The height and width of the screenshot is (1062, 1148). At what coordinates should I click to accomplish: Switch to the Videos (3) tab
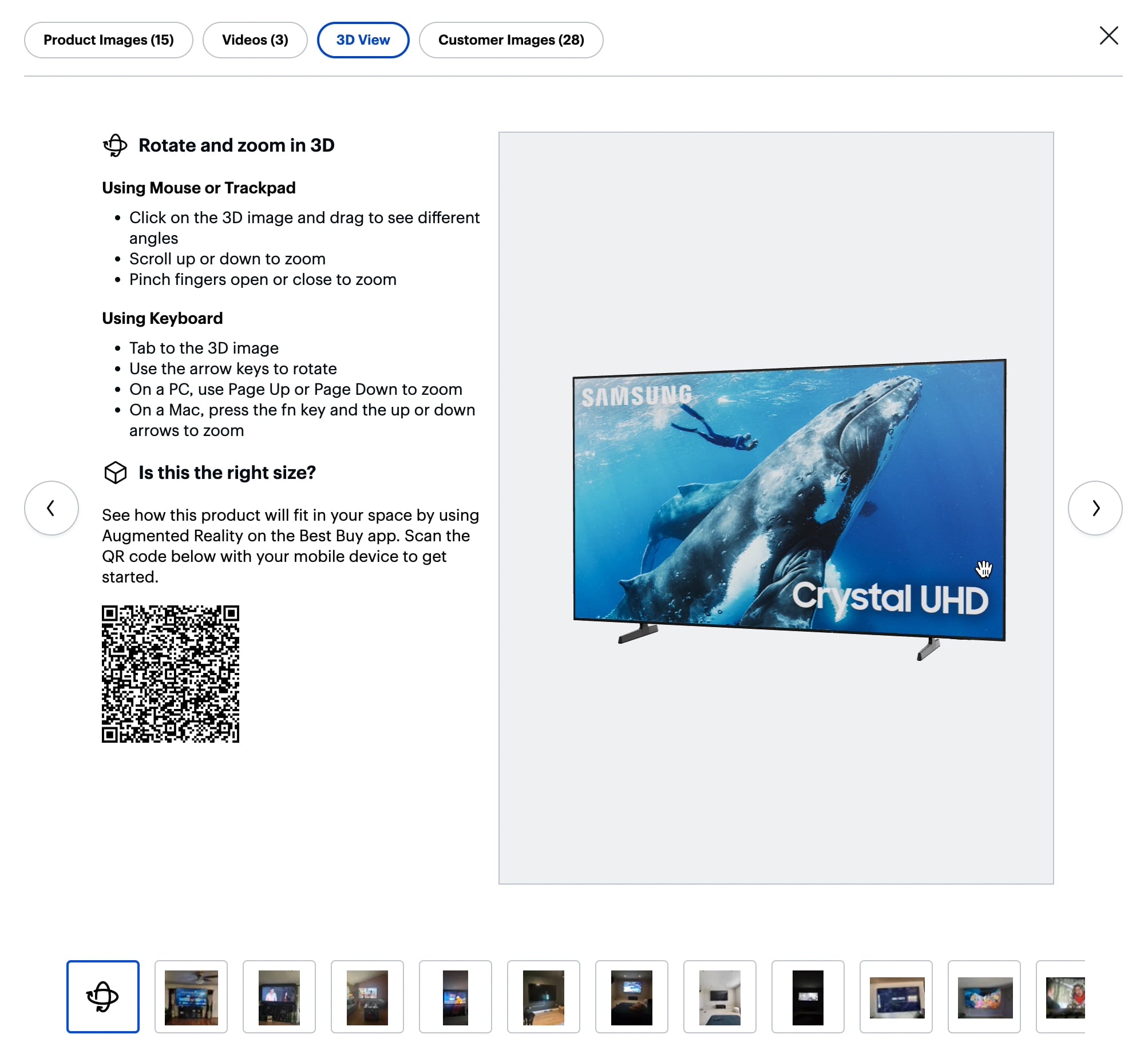tap(255, 39)
